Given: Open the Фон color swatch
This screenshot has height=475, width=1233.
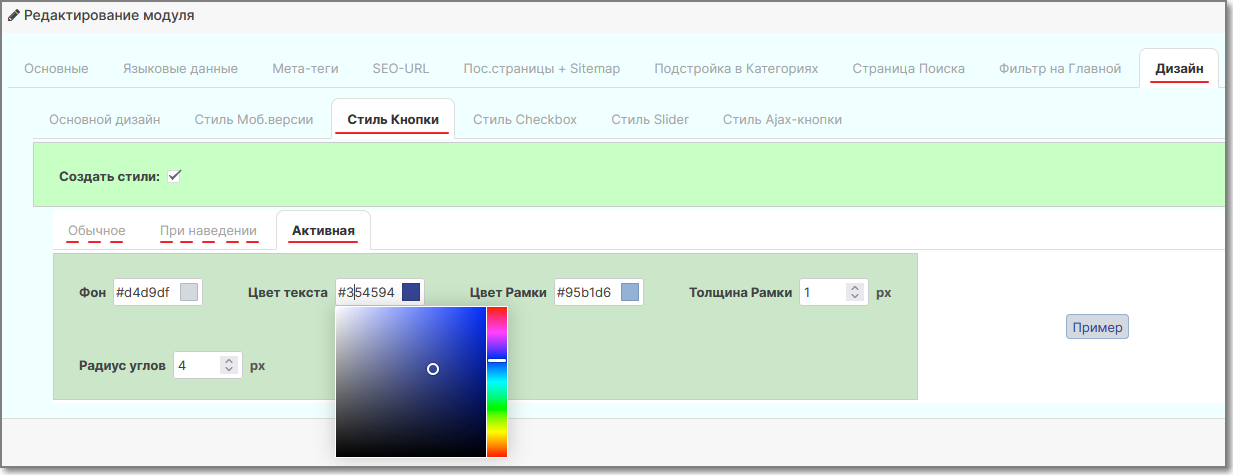Looking at the screenshot, I should click(189, 292).
